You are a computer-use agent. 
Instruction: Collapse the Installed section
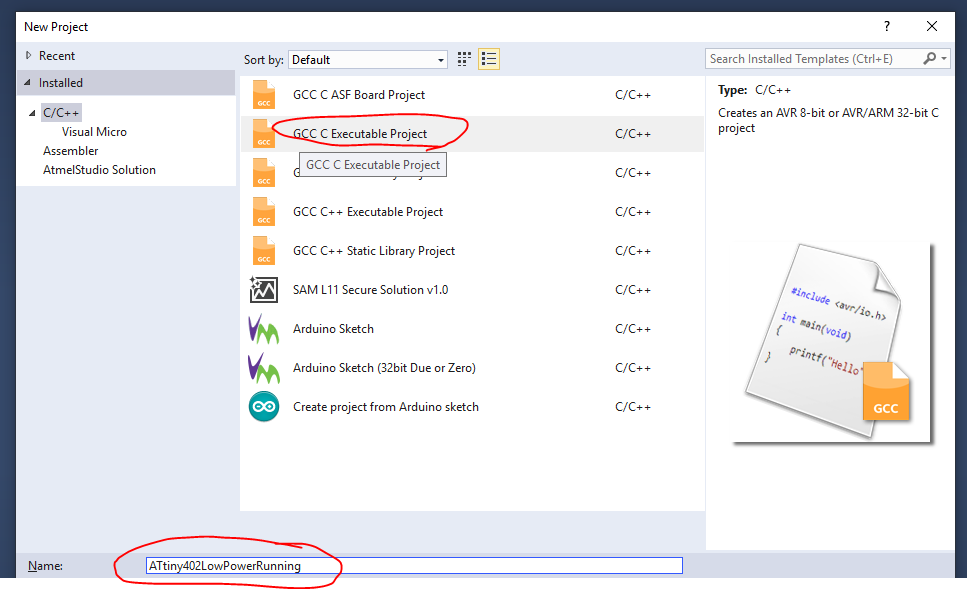28,83
